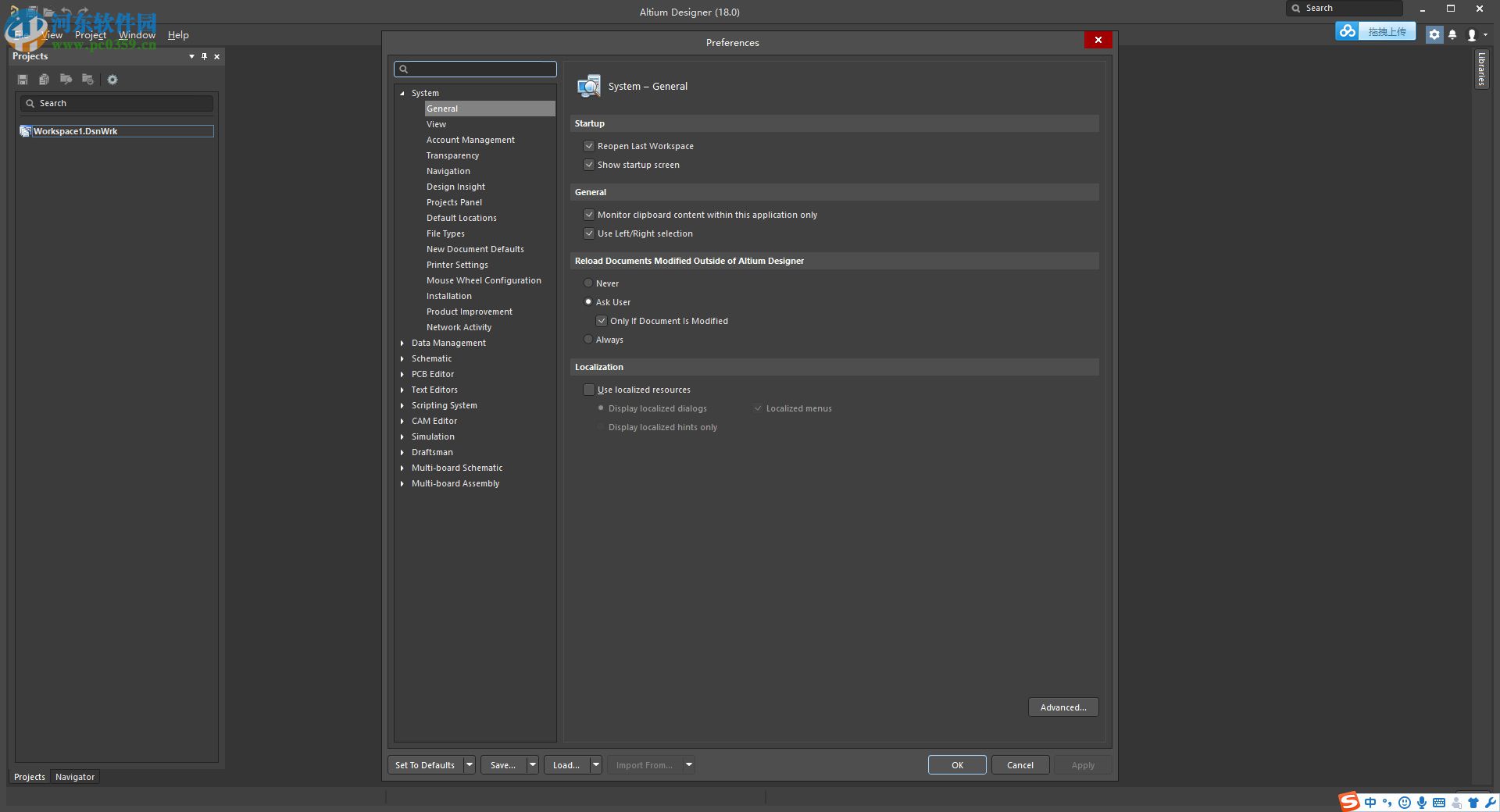This screenshot has width=1500, height=812.
Task: Switch to the Projects bottom tab
Action: (30, 777)
